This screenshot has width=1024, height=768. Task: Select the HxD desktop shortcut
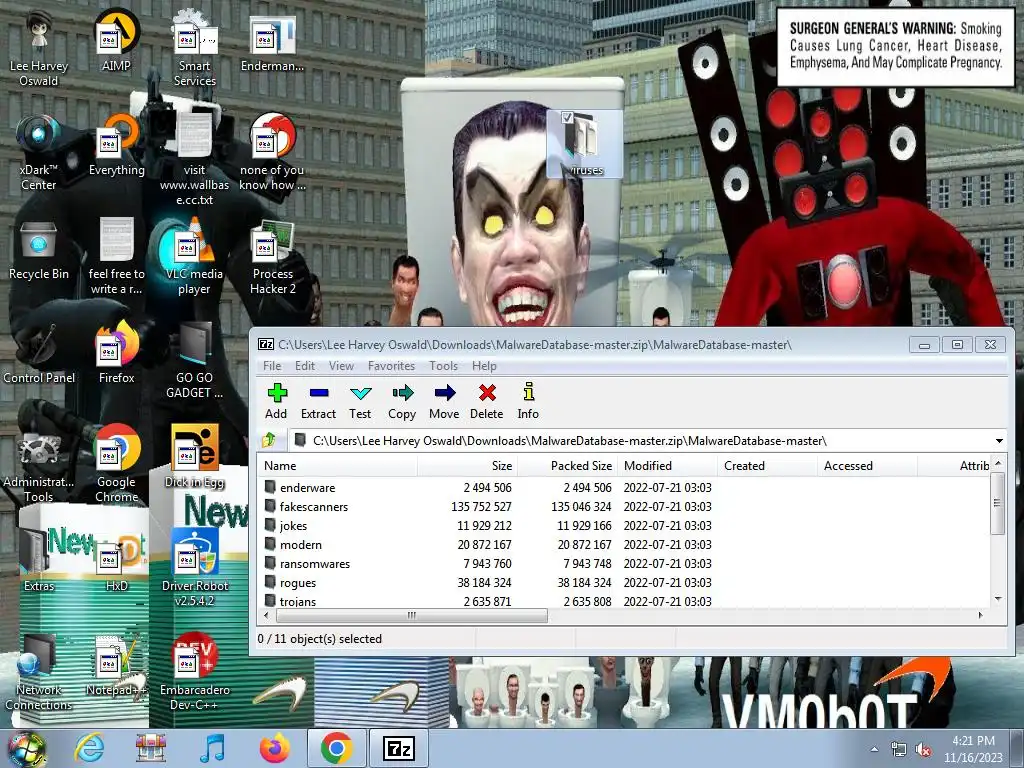[x=116, y=562]
